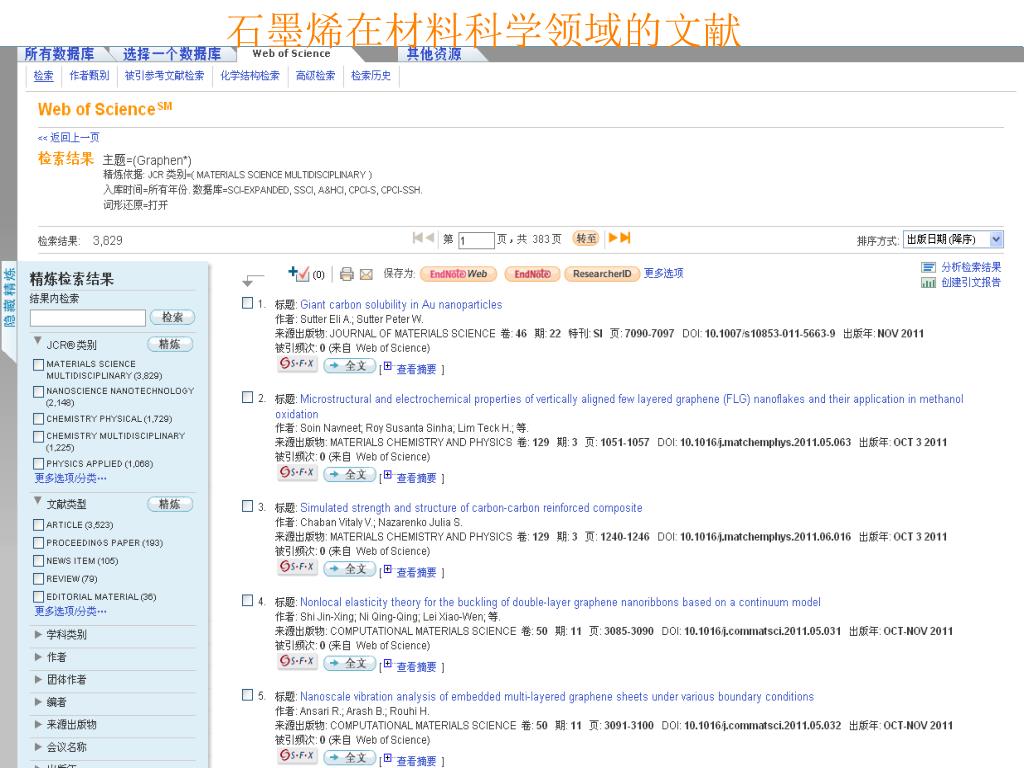1024x768 pixels.
Task: Click the analyze results icon
Action: point(928,267)
